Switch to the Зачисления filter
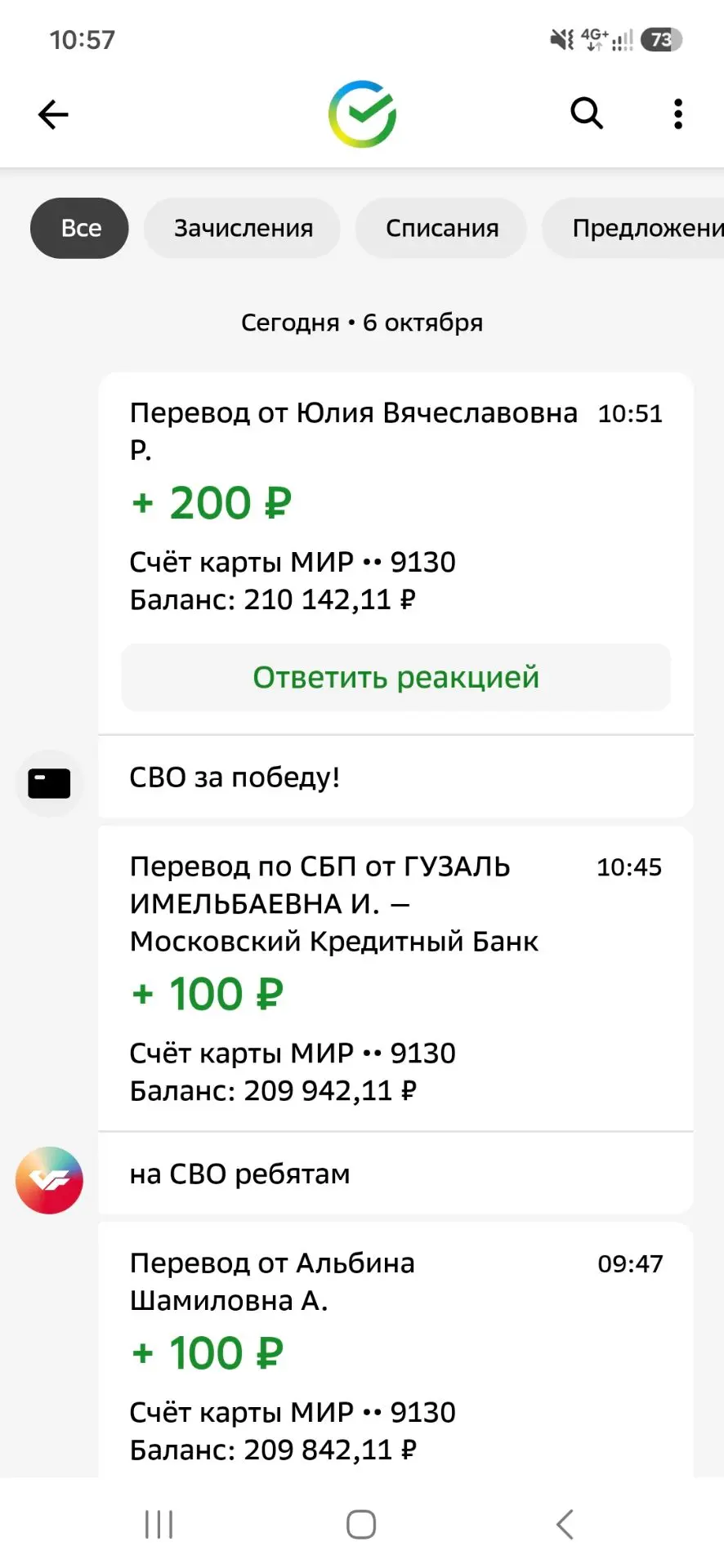 pos(243,228)
